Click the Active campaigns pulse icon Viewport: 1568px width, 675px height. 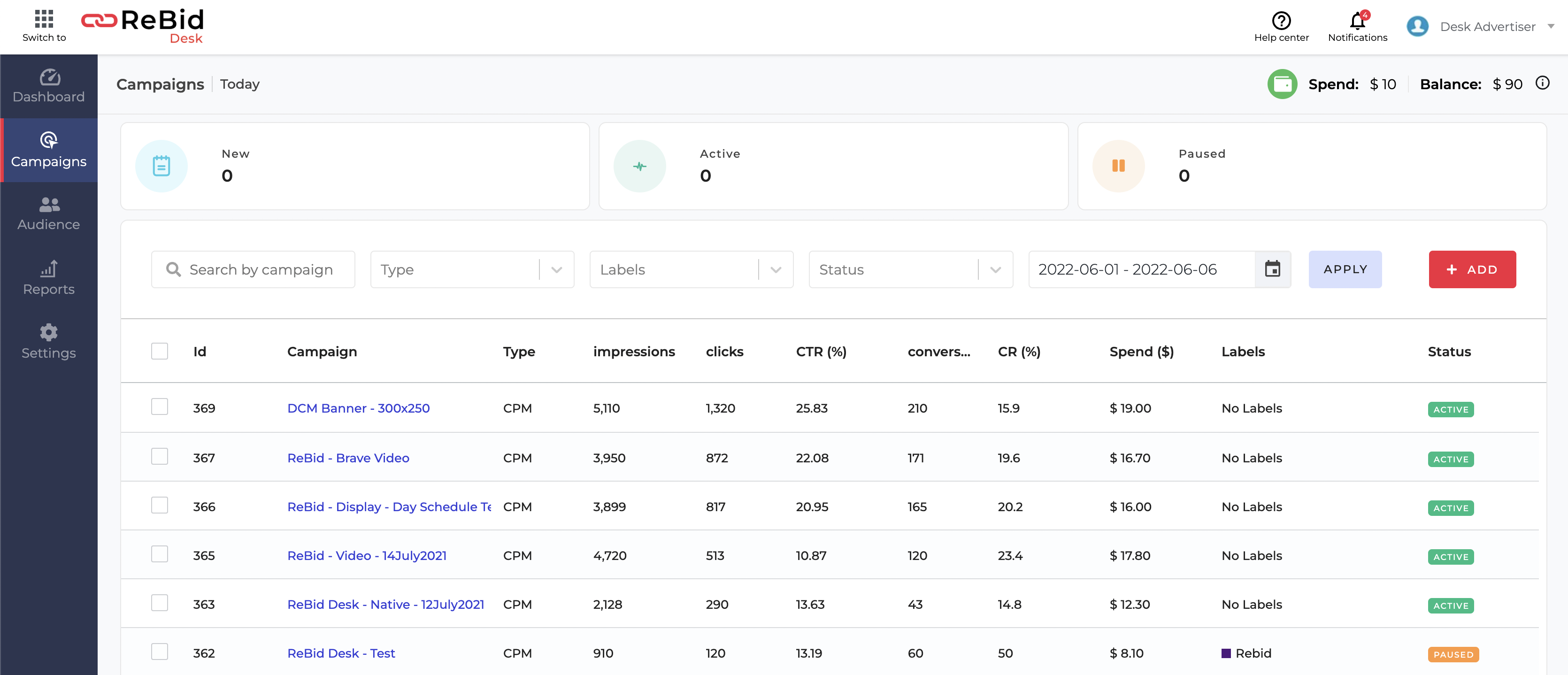(640, 166)
